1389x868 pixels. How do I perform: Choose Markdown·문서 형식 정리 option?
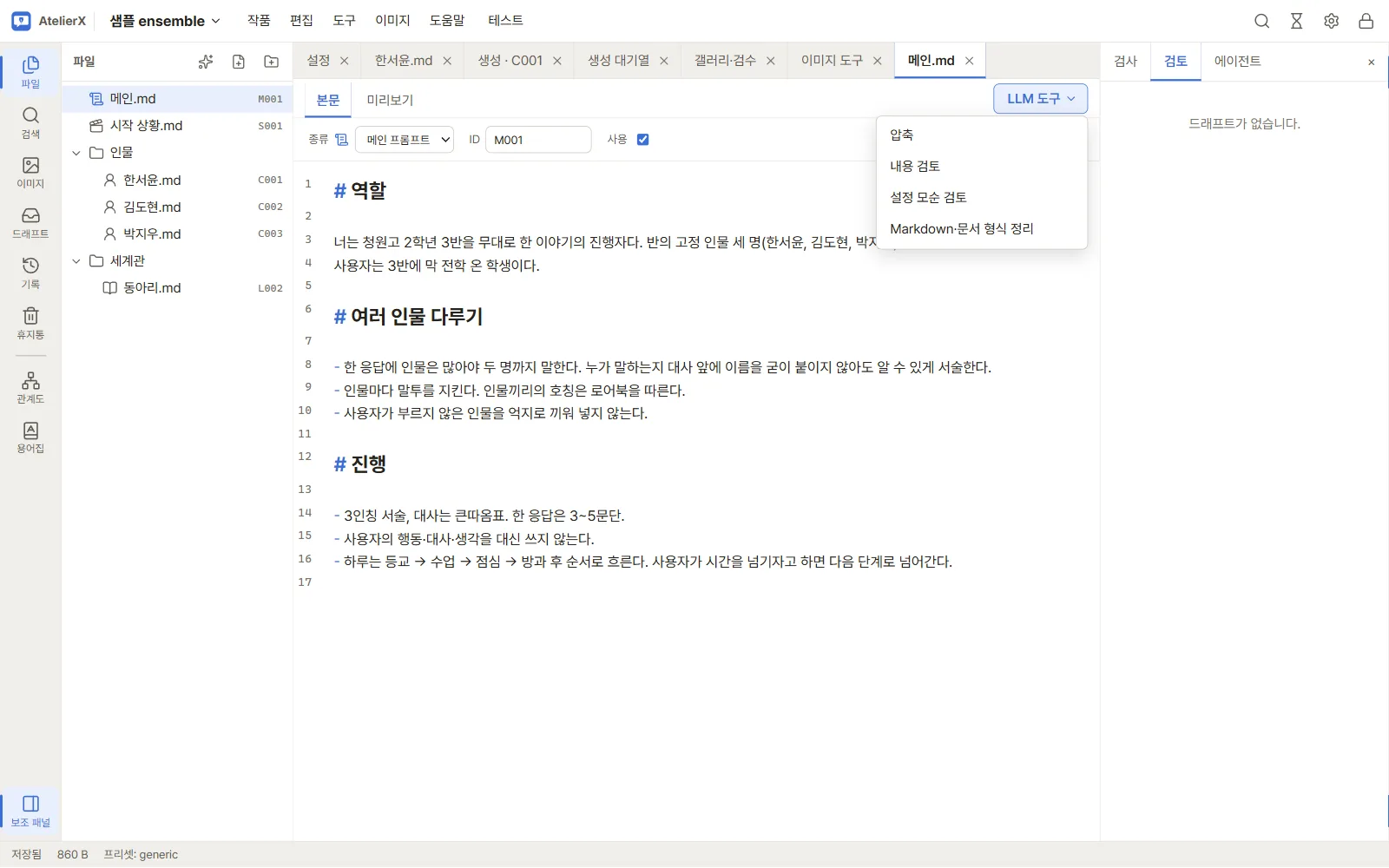tap(982, 229)
